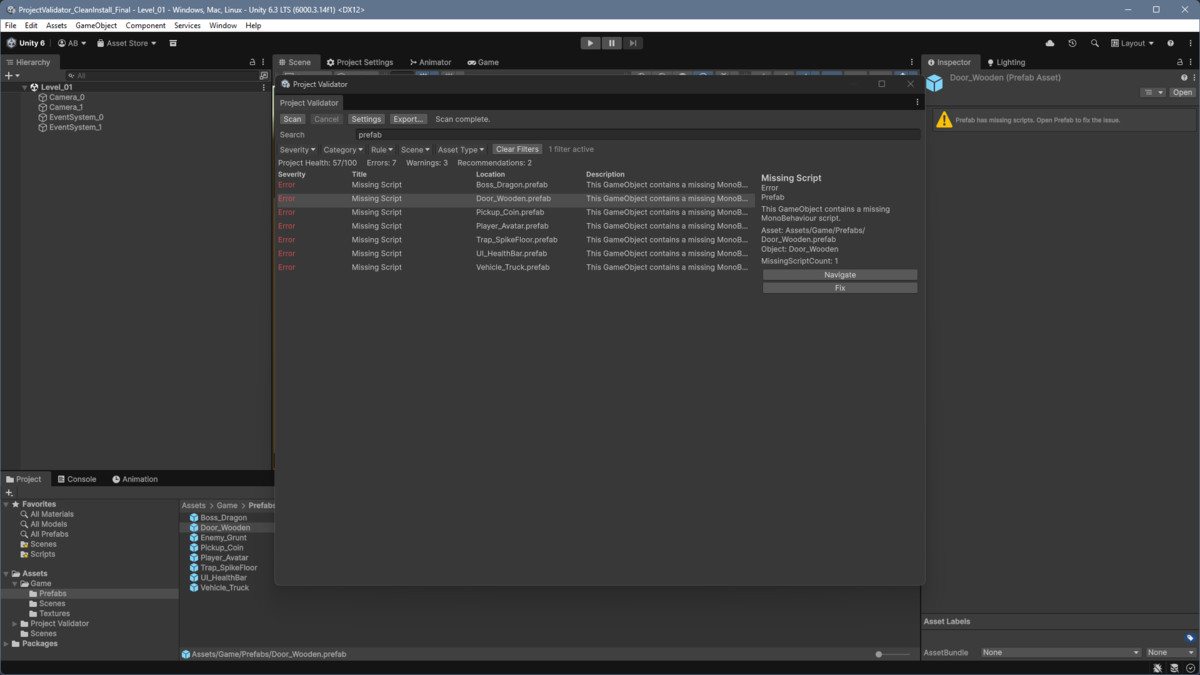Open the package manager icon beside Asset Store
The width and height of the screenshot is (1200, 675).
pyautogui.click(x=173, y=43)
